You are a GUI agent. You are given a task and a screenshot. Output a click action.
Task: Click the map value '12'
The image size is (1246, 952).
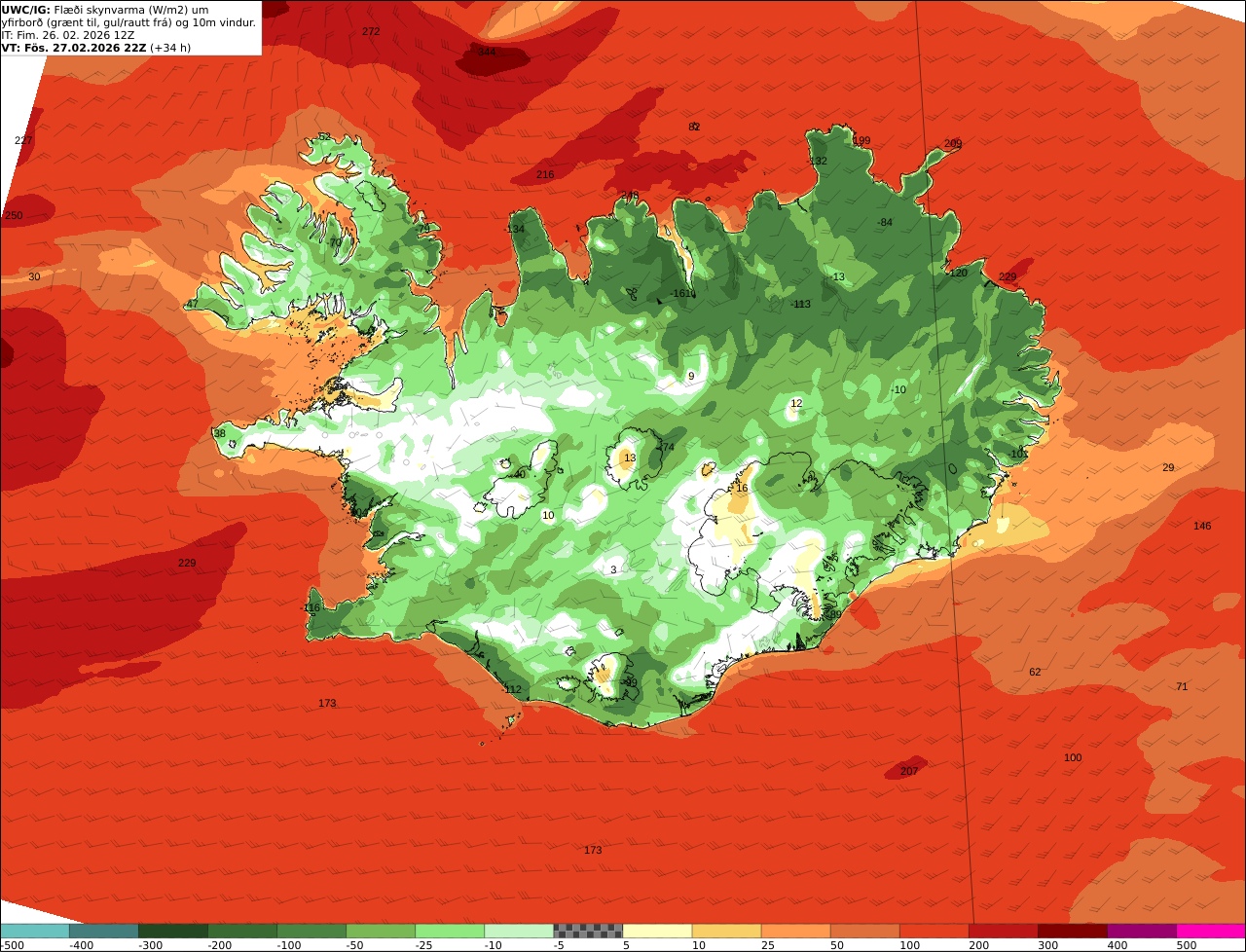point(796,403)
